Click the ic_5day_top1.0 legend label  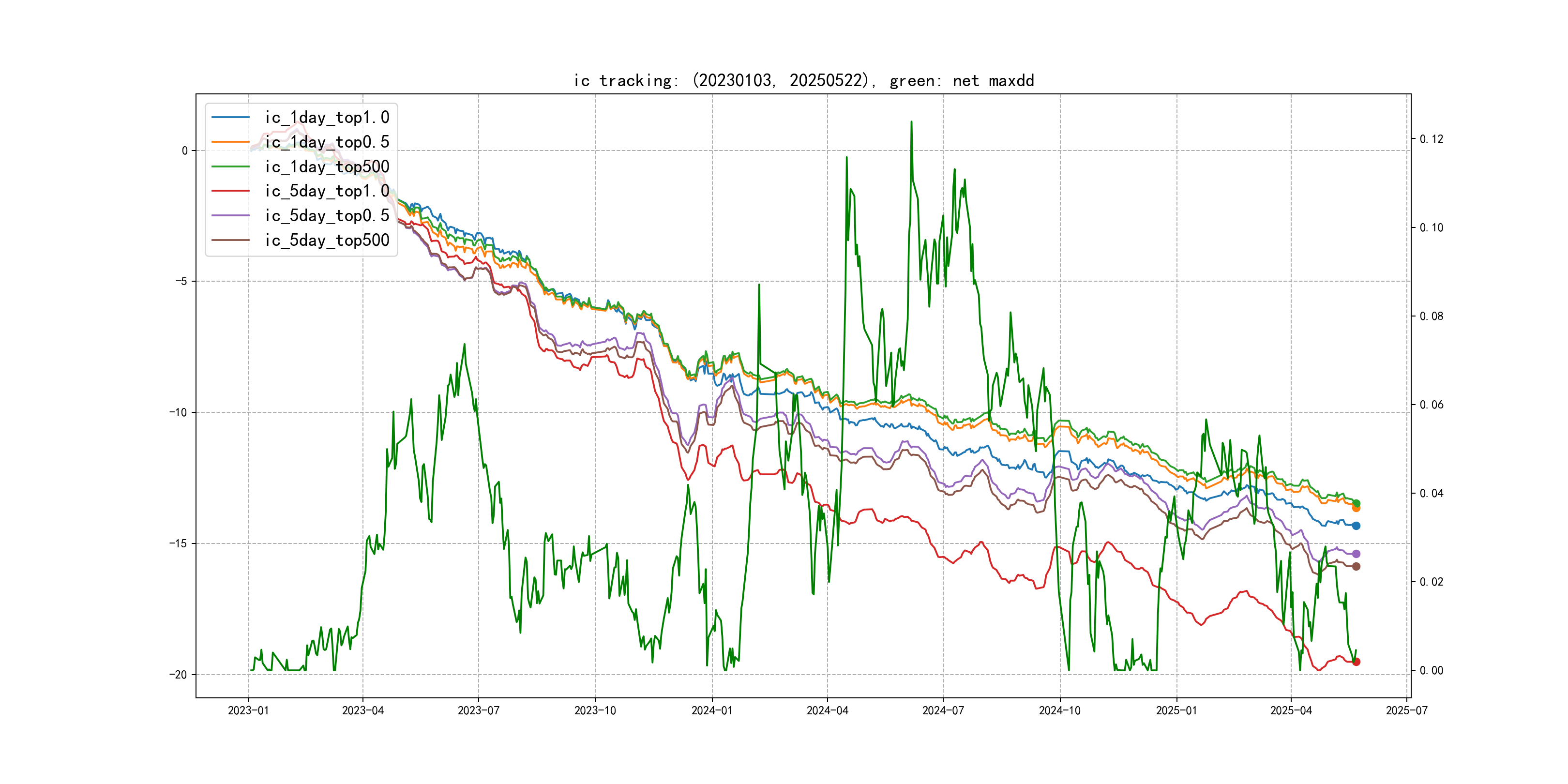[327, 191]
